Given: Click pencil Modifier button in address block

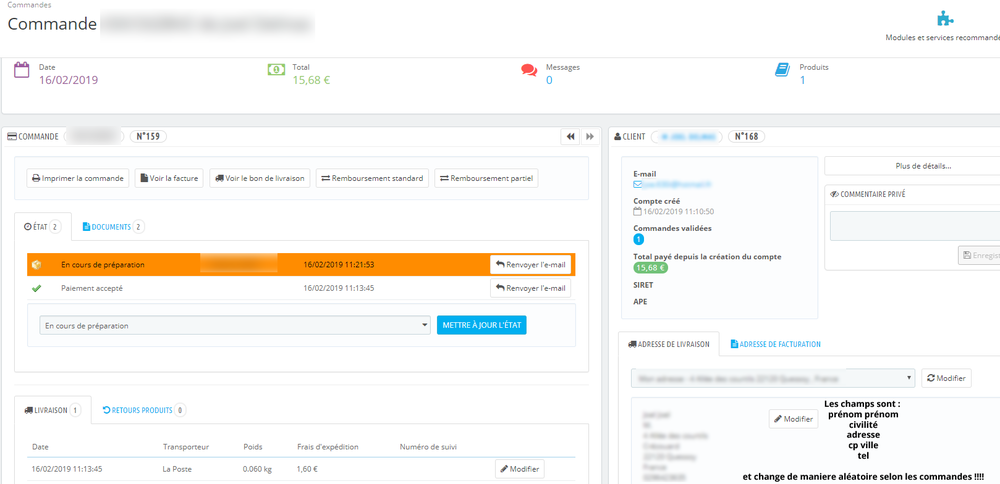Looking at the screenshot, I should point(793,419).
